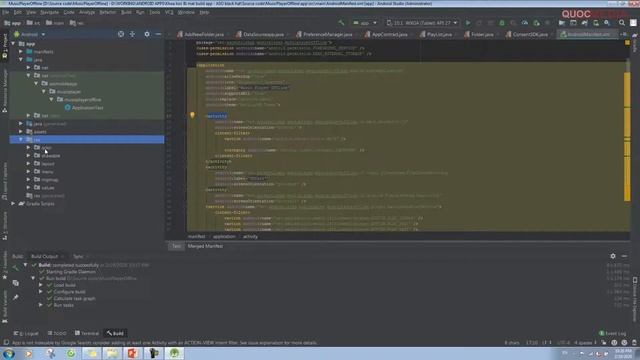Click the Attach debugger icon in toolbar
This screenshot has height=360, width=640.
[x=536, y=23]
